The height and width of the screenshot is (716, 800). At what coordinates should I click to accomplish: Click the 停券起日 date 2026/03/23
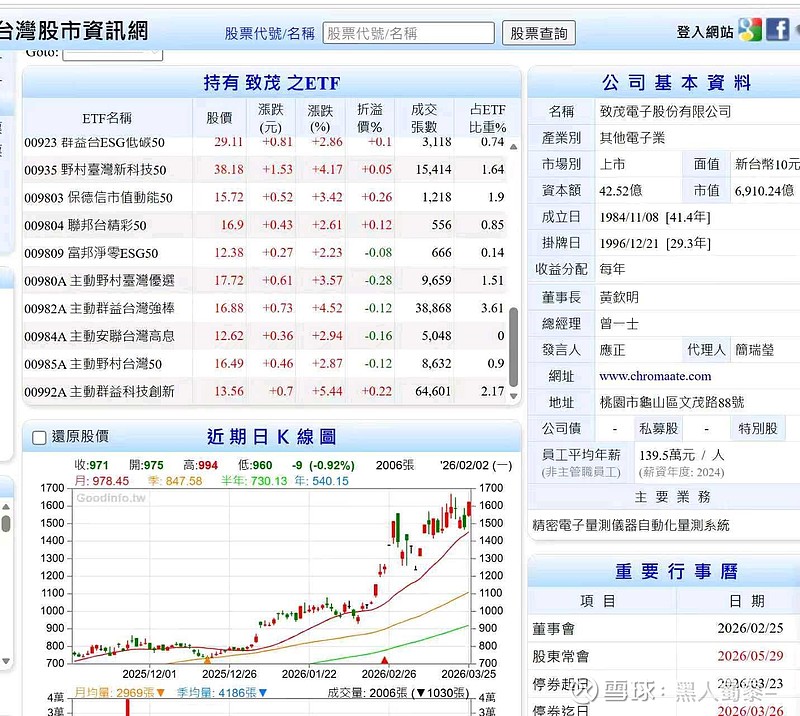[750, 683]
